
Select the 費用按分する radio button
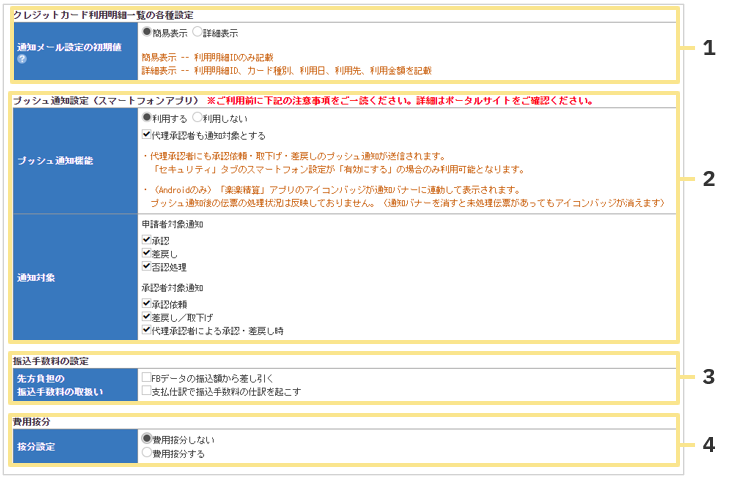[x=147, y=452]
